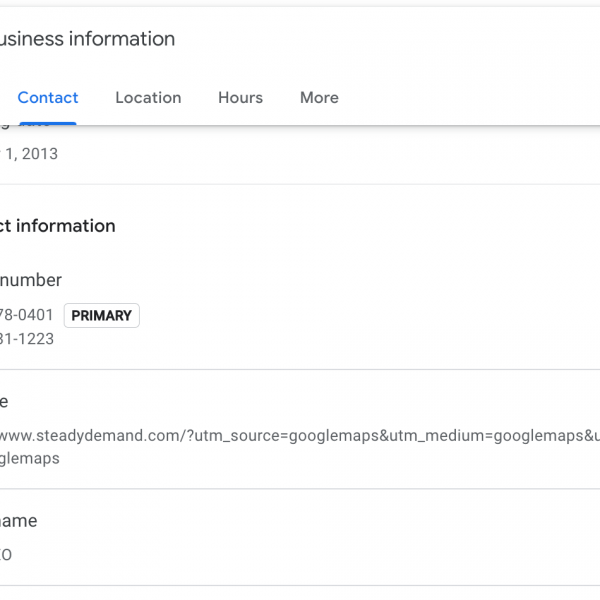Click the blue underline beneath Contact tab

coord(47,123)
